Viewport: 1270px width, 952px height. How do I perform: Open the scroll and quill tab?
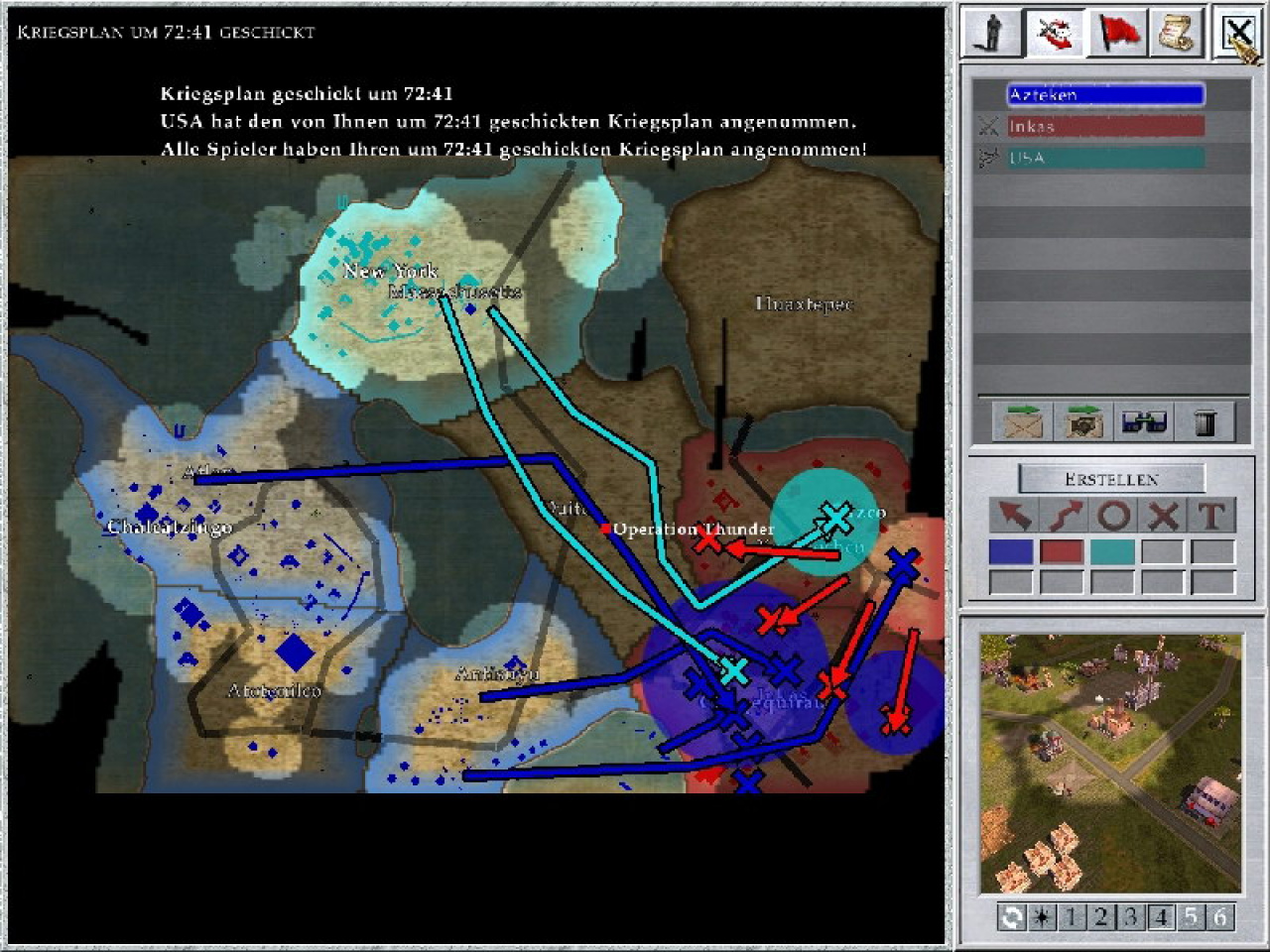click(x=1176, y=34)
